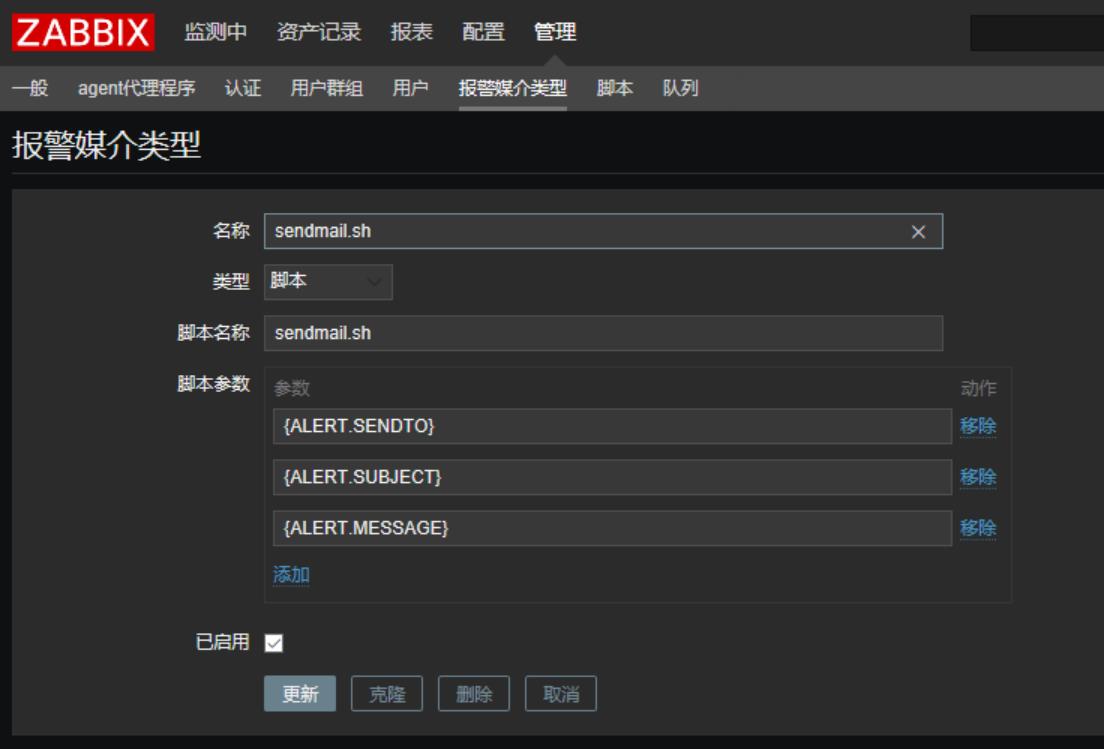Viewport: 1104px width, 749px height.
Task: Remove the {ALERT.MESSAGE} parameter via 移除
Action: (x=978, y=528)
